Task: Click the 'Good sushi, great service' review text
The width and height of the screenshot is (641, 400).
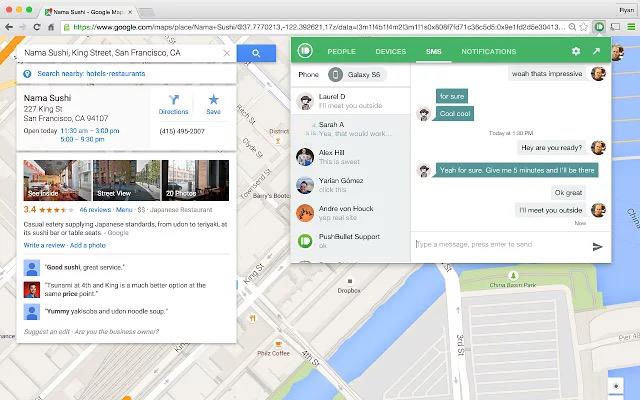Action: point(85,267)
